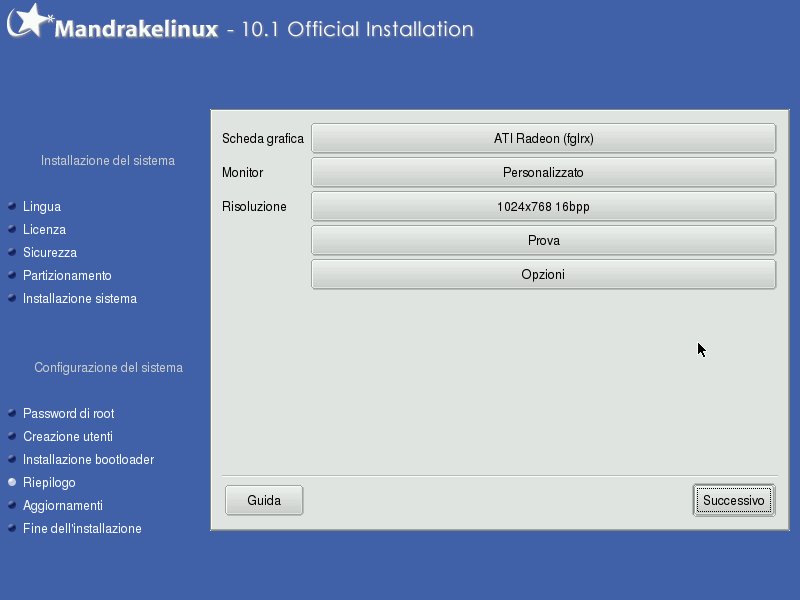Select the bullet beside Sicurezza
Image resolution: width=800 pixels, height=600 pixels.
pyautogui.click(x=12, y=252)
